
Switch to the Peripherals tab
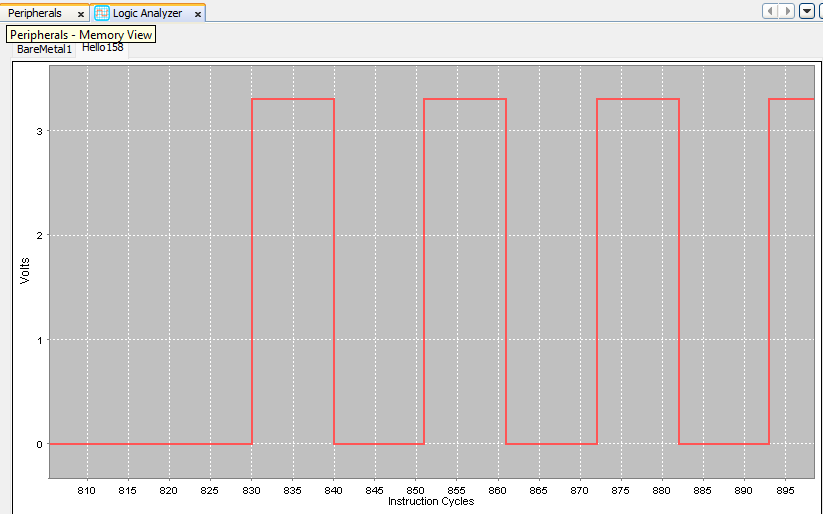point(35,13)
